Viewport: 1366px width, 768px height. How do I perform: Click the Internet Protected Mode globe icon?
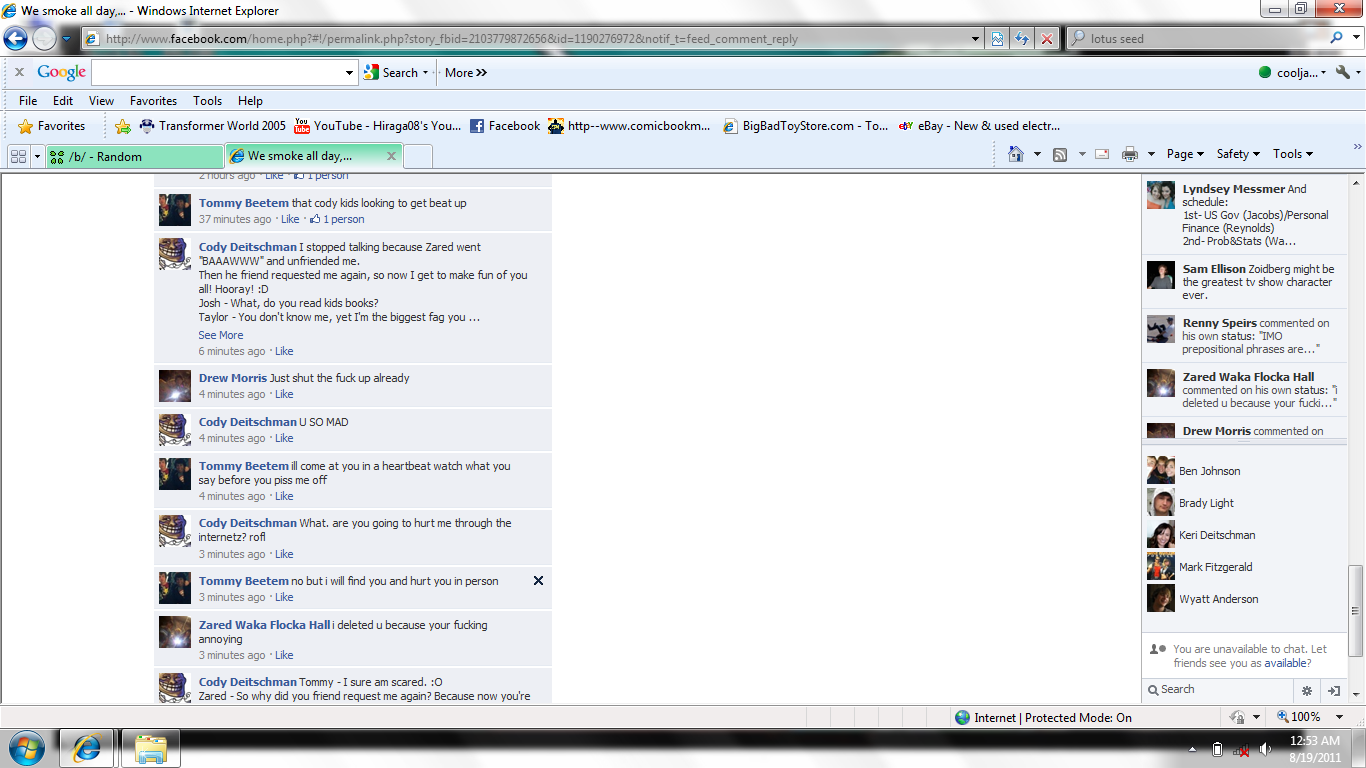pyautogui.click(x=962, y=717)
